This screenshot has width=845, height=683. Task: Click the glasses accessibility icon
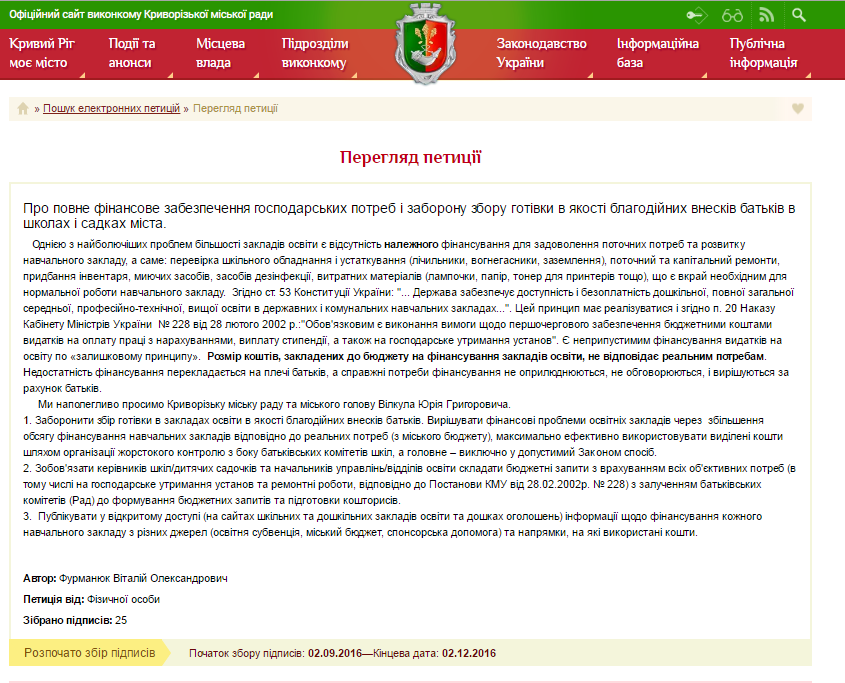(732, 15)
